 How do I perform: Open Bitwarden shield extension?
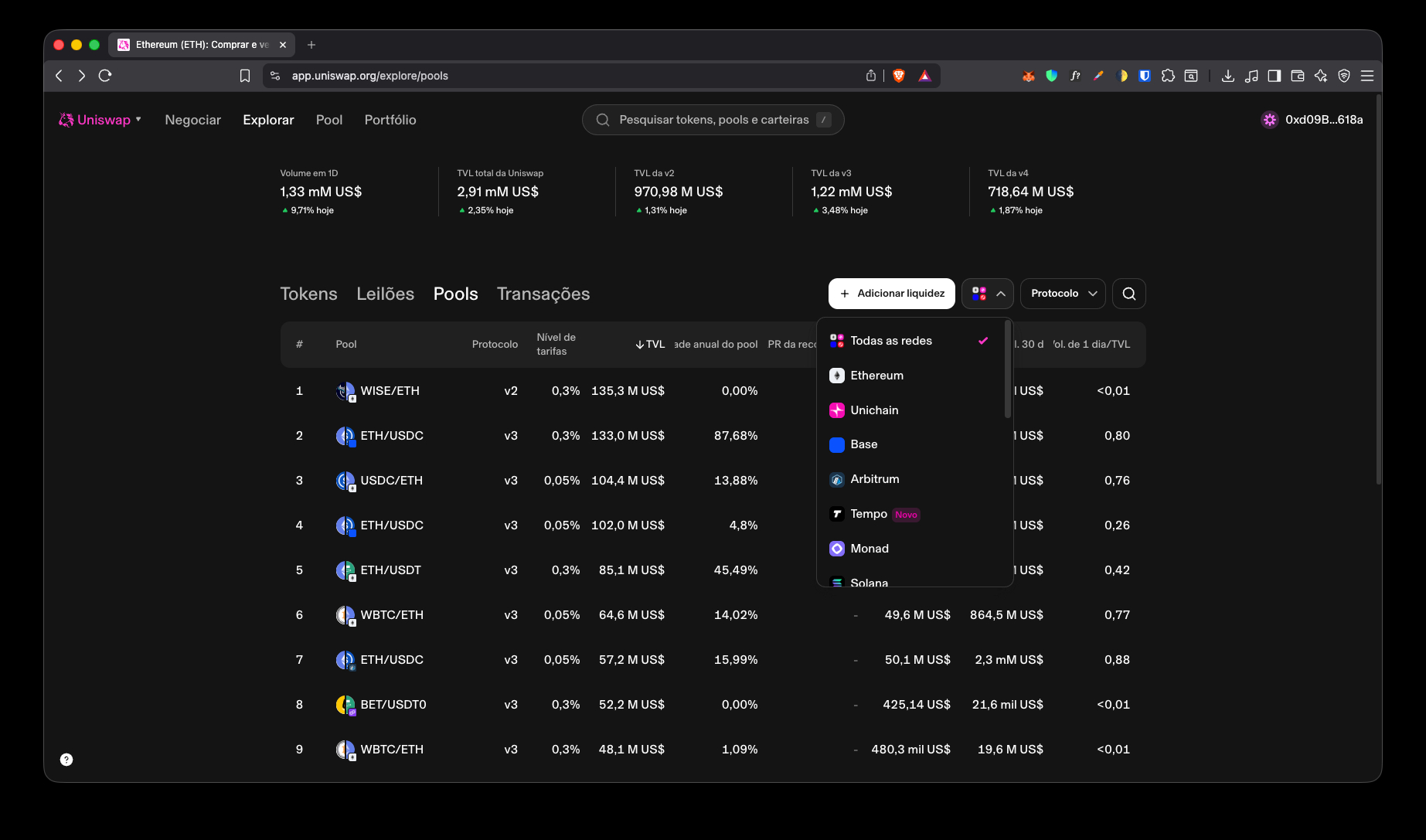click(x=1145, y=76)
